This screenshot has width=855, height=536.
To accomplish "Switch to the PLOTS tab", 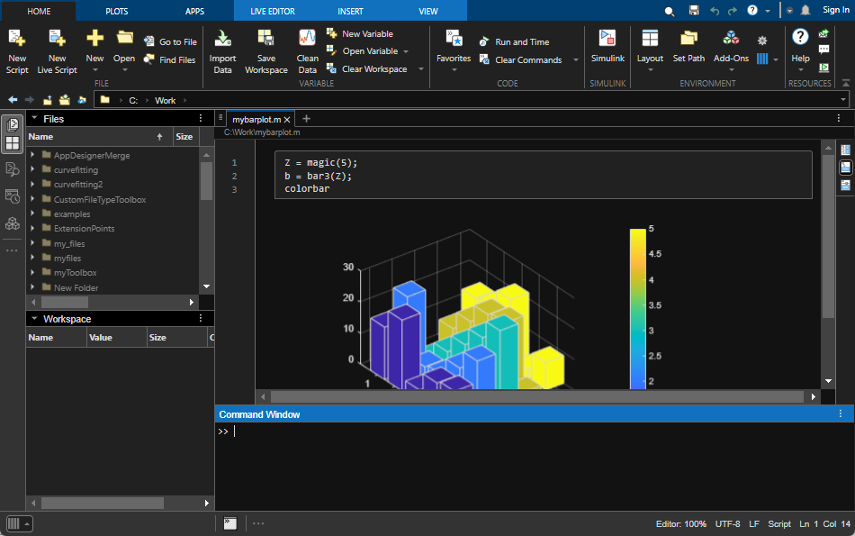I will click(116, 11).
